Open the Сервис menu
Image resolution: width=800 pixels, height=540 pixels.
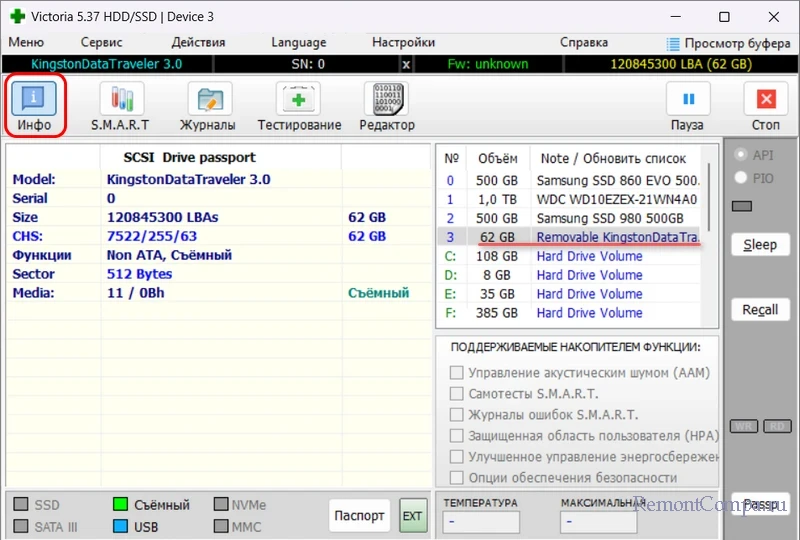pos(102,42)
